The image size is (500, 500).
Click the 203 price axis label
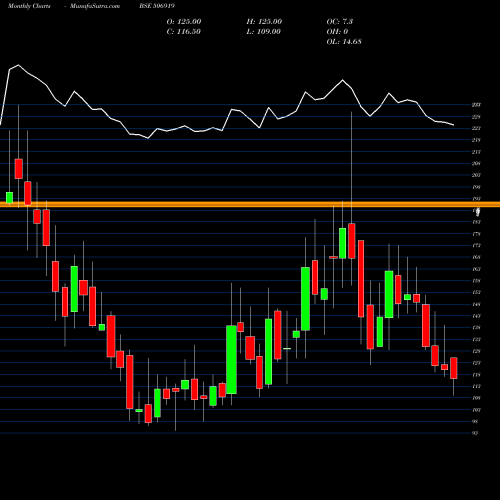pyautogui.click(x=476, y=175)
